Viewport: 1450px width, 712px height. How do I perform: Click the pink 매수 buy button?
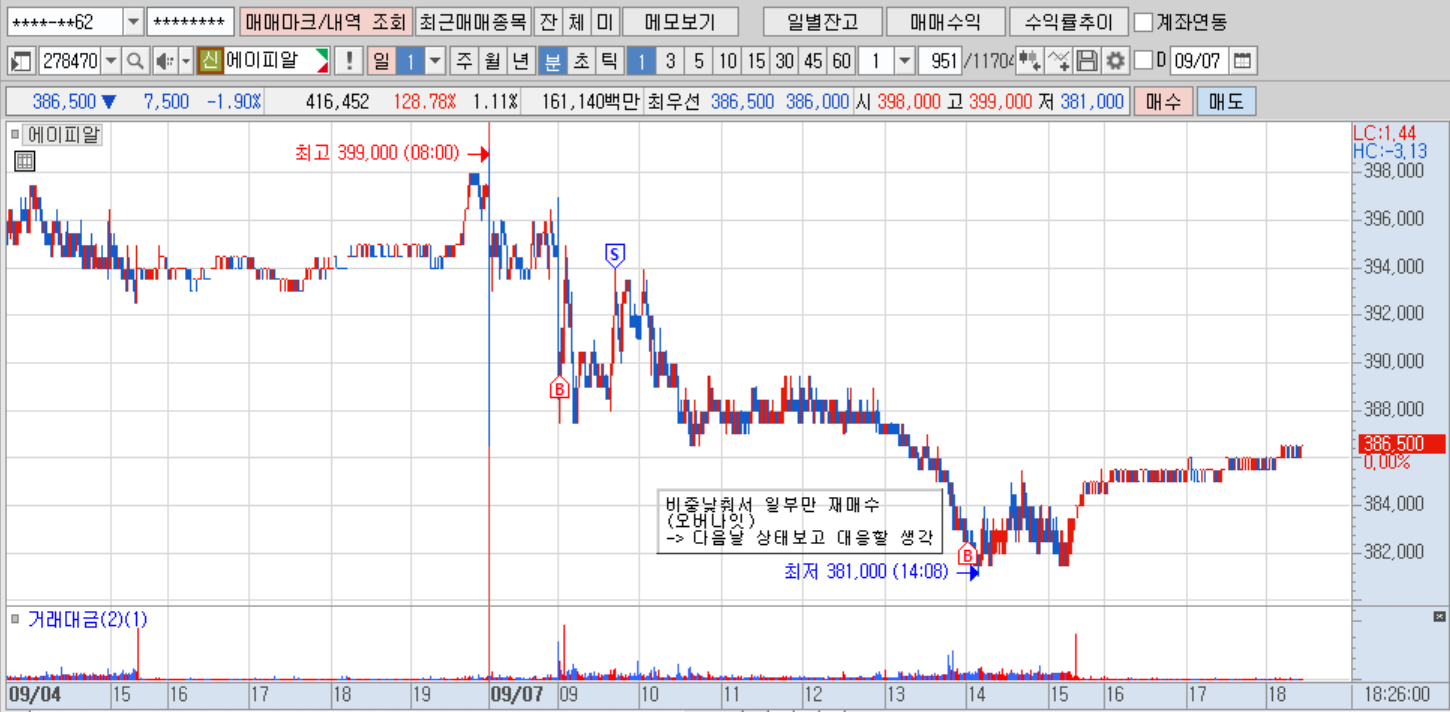pyautogui.click(x=1163, y=101)
